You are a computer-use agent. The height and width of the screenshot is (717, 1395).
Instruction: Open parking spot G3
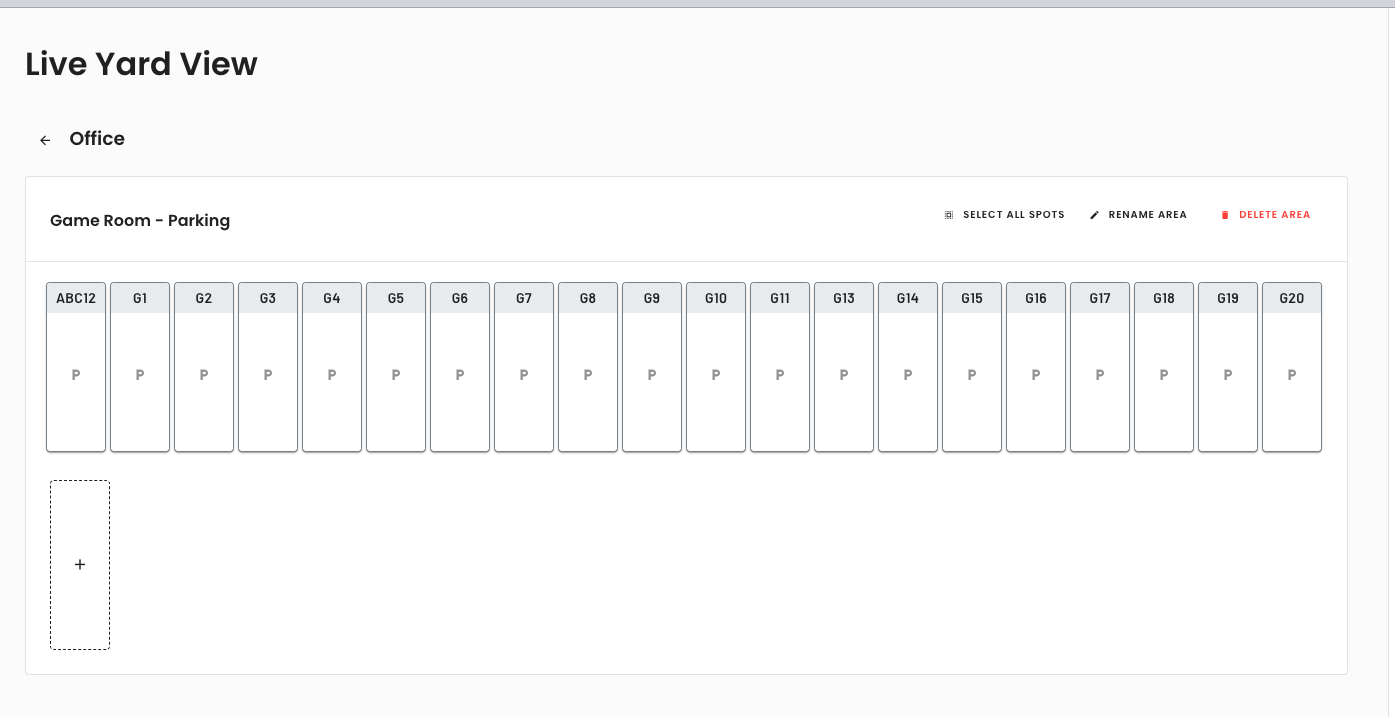268,367
